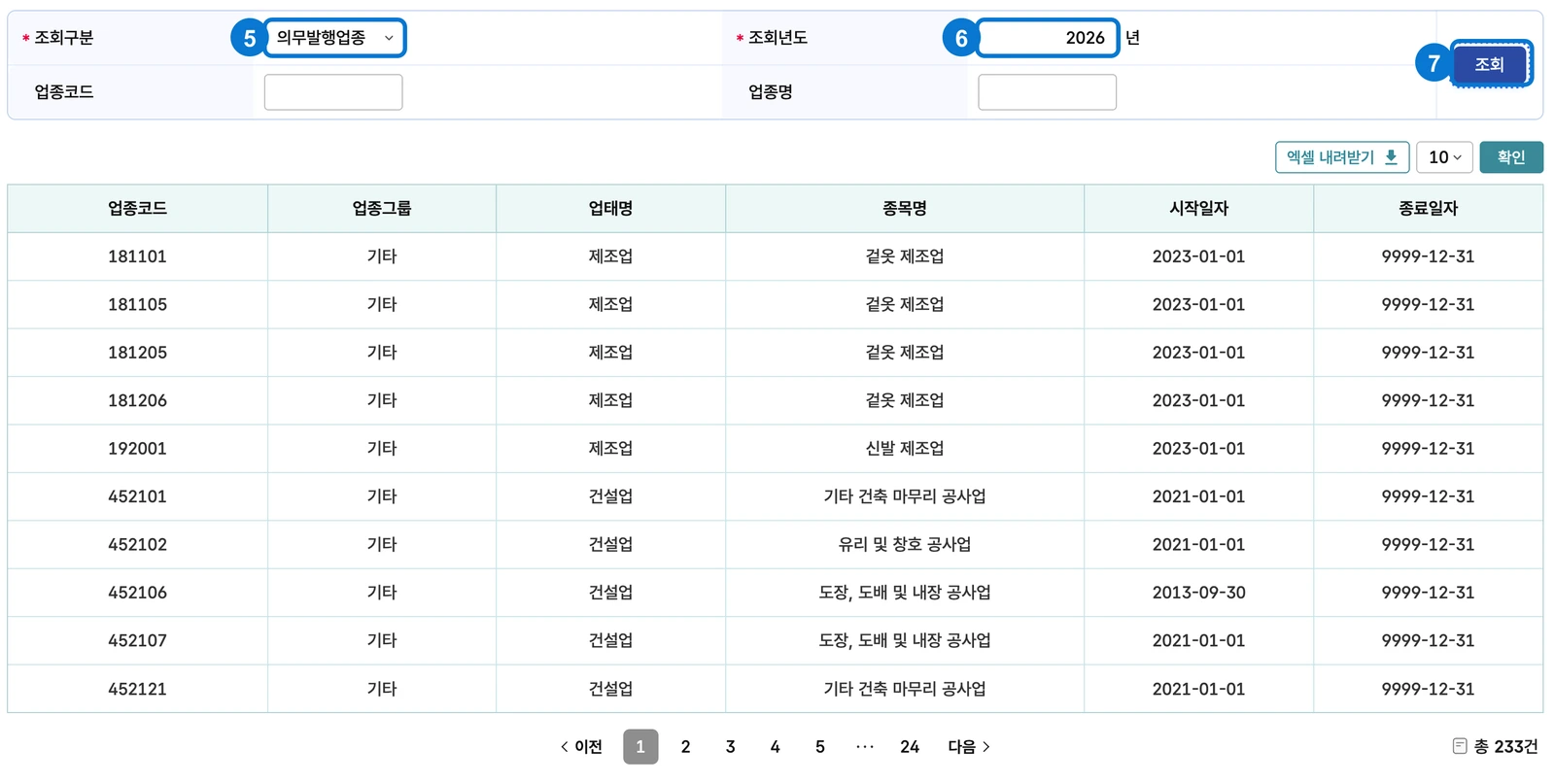Image resolution: width=1555 pixels, height=784 pixels.
Task: Click 도장, 도배 및 내장 공사업 in row 452107
Action: click(905, 641)
